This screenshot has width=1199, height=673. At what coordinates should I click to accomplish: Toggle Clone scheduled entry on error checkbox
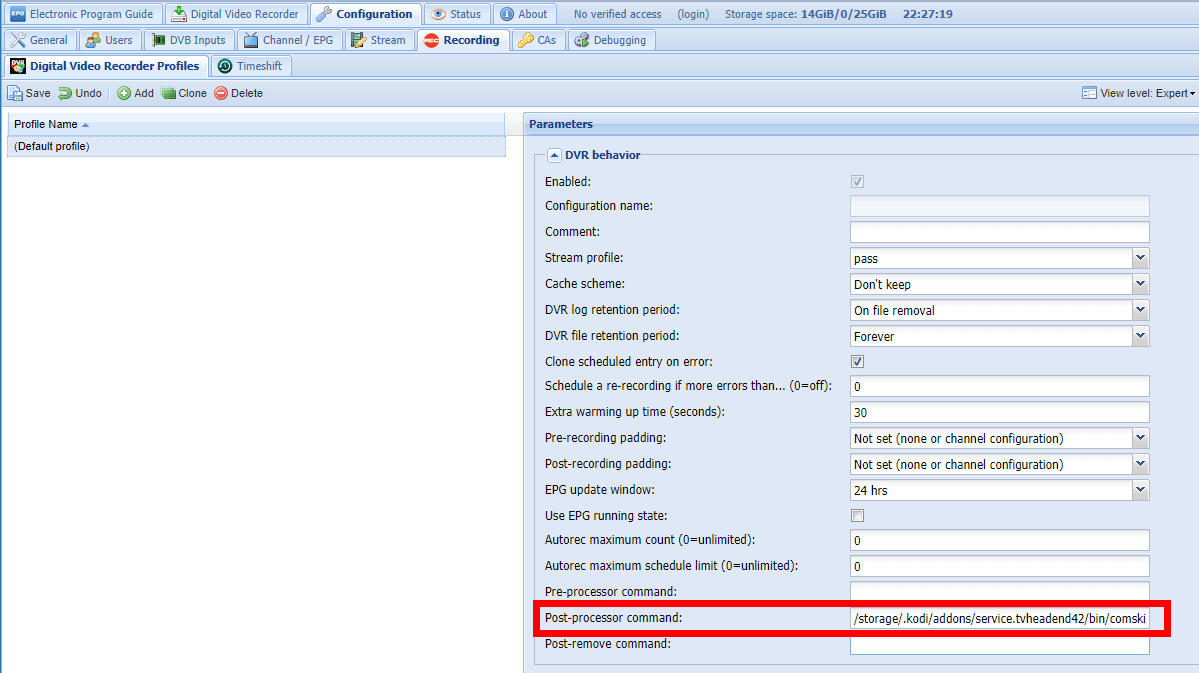[857, 362]
